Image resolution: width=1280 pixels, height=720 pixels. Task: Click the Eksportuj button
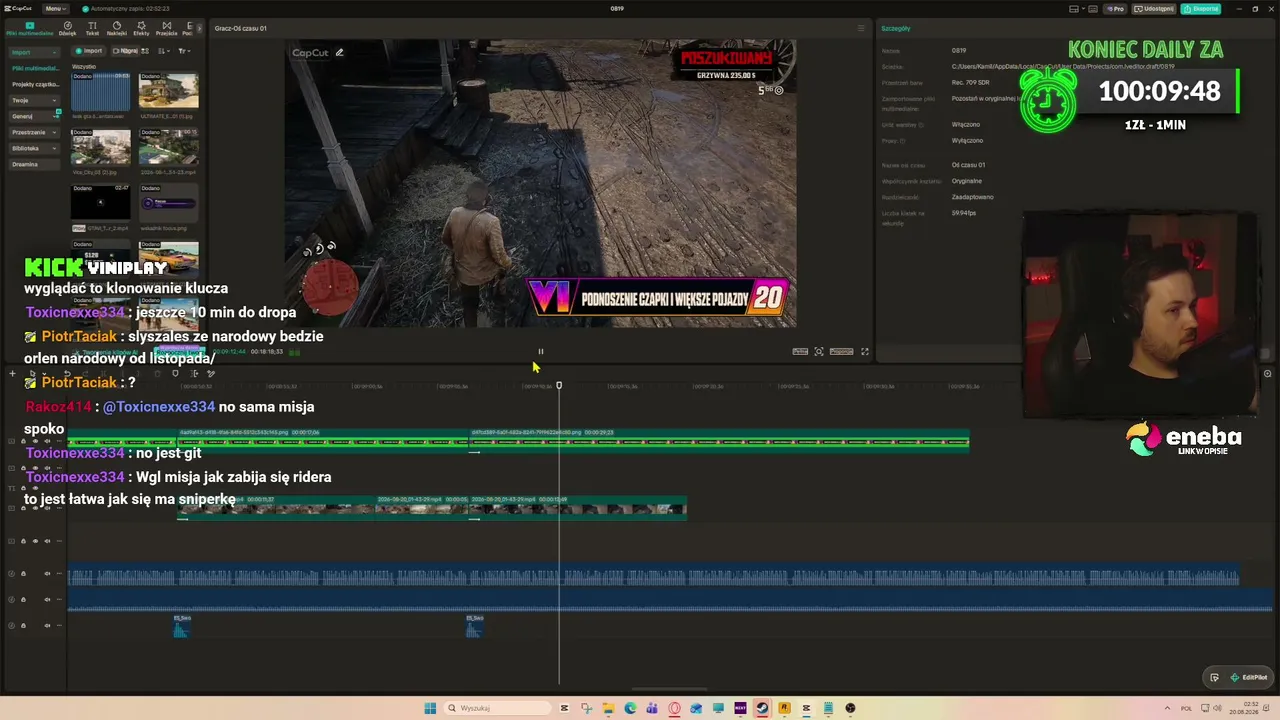1200,9
